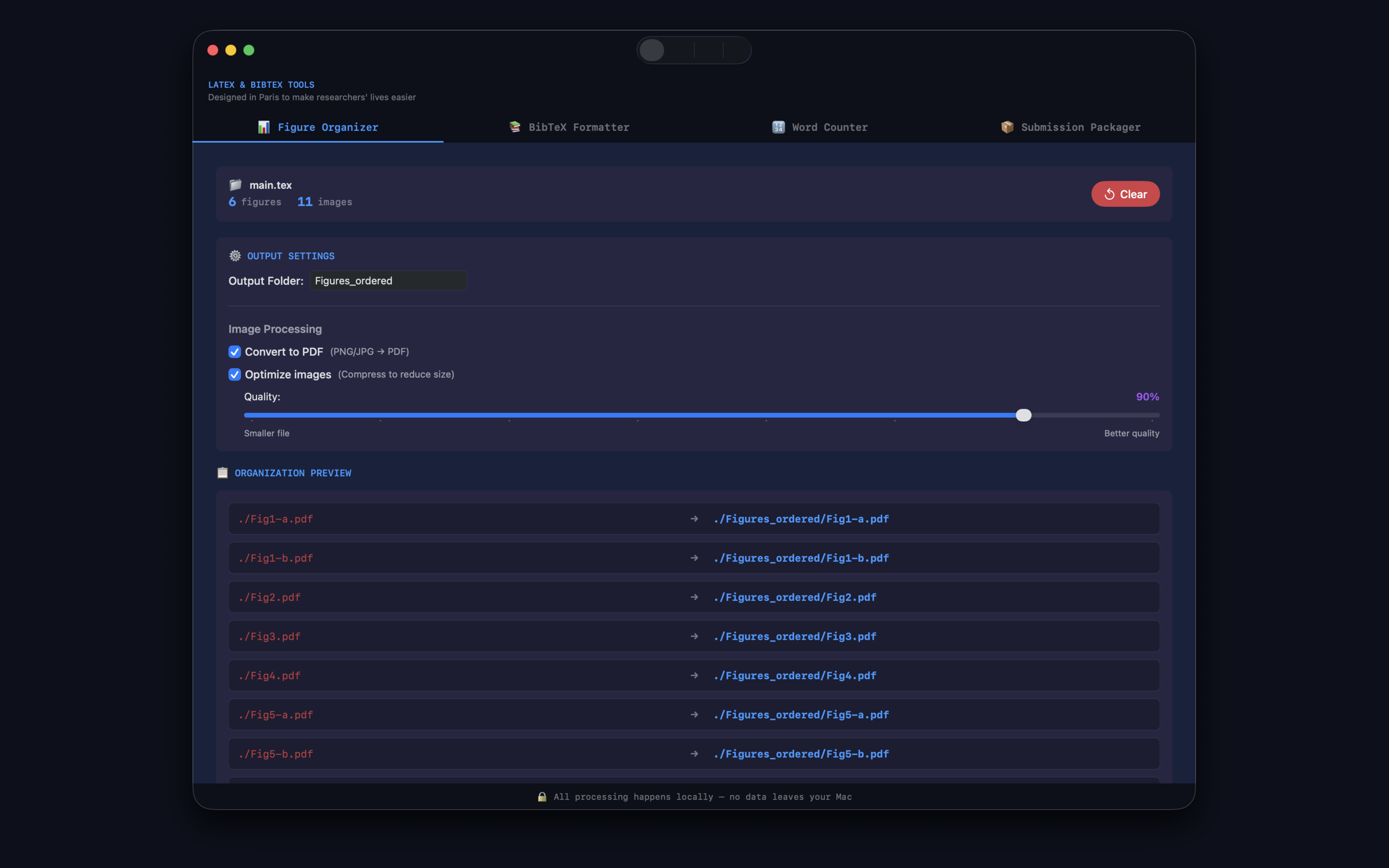Click destination ./Figures_ordered/Fig4.pdf
Image resolution: width=1389 pixels, height=868 pixels.
click(794, 676)
